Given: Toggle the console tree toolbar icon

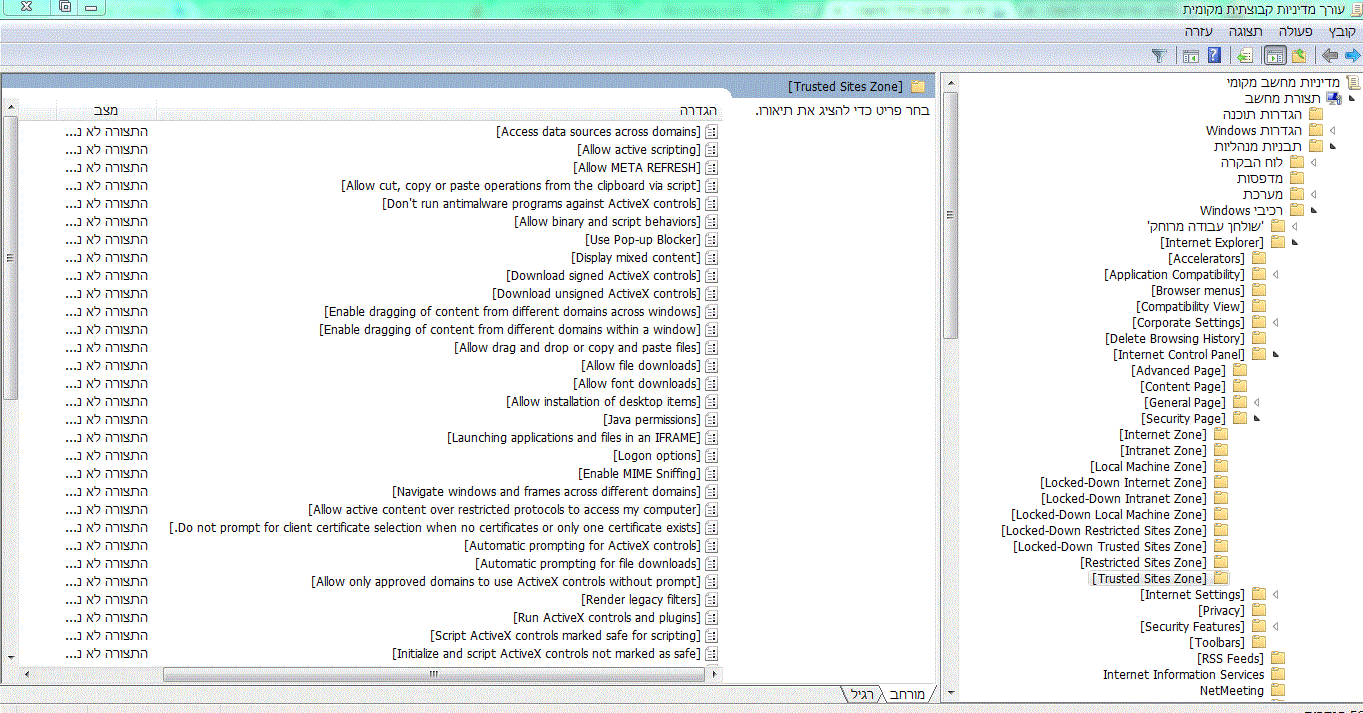Looking at the screenshot, I should coord(1275,56).
